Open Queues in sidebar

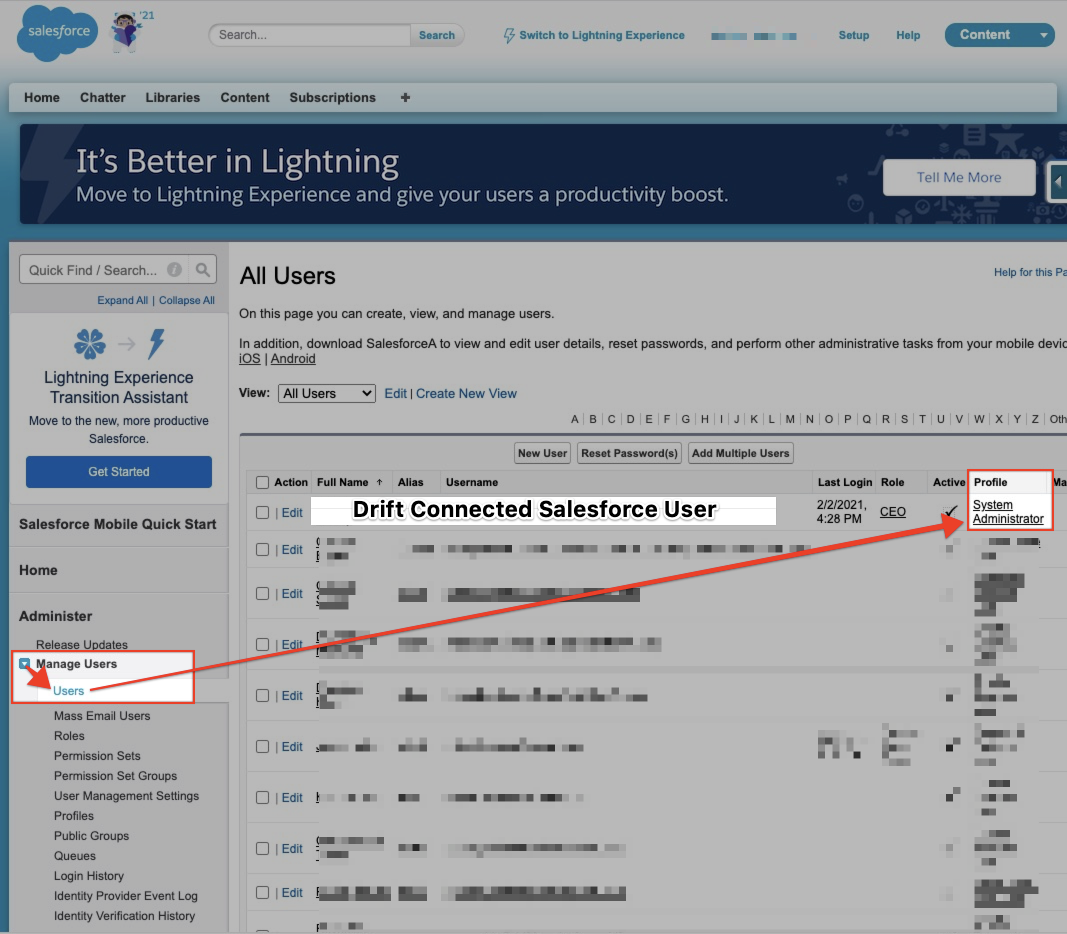(x=75, y=856)
